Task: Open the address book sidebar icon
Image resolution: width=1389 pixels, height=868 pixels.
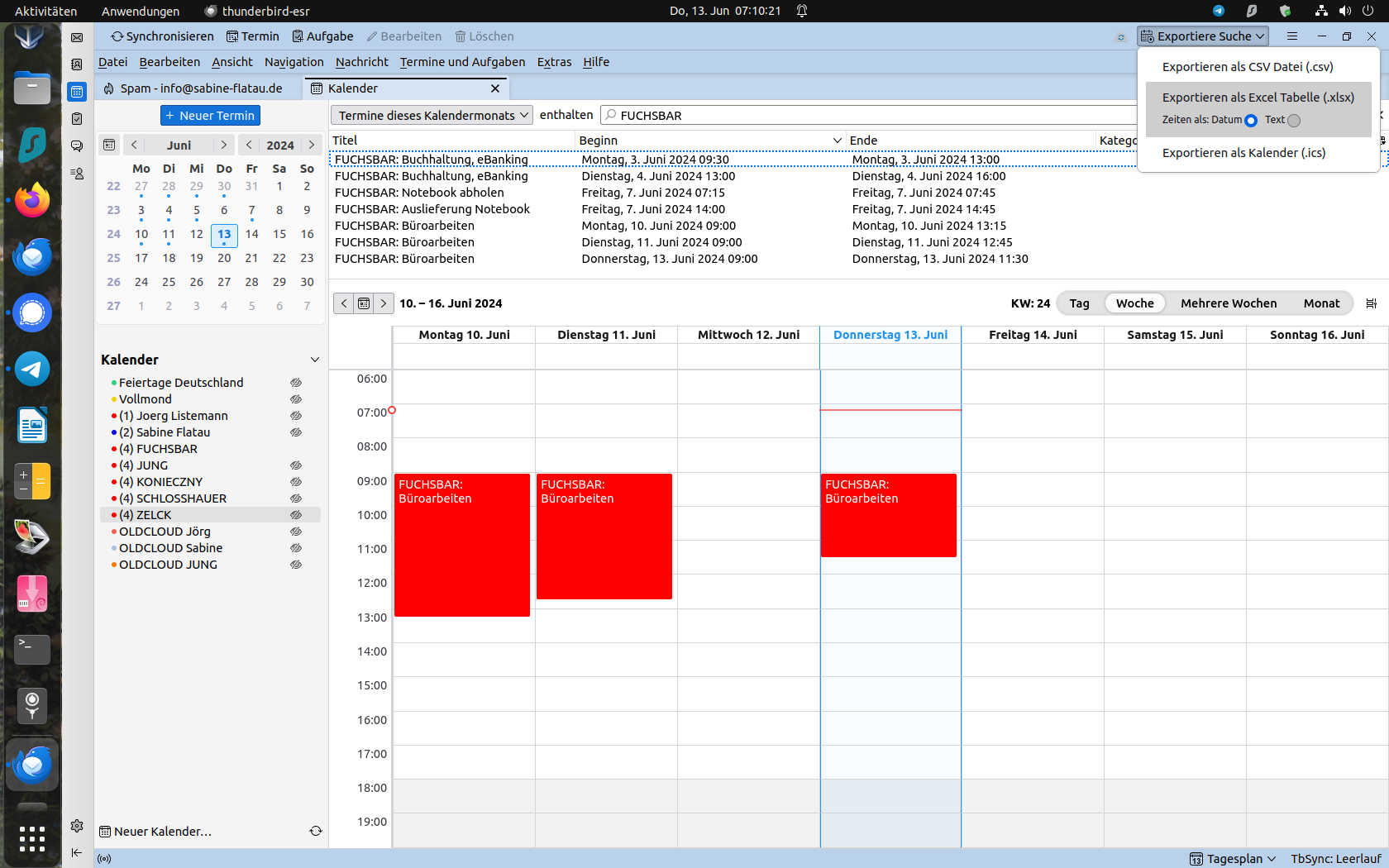Action: point(77,64)
